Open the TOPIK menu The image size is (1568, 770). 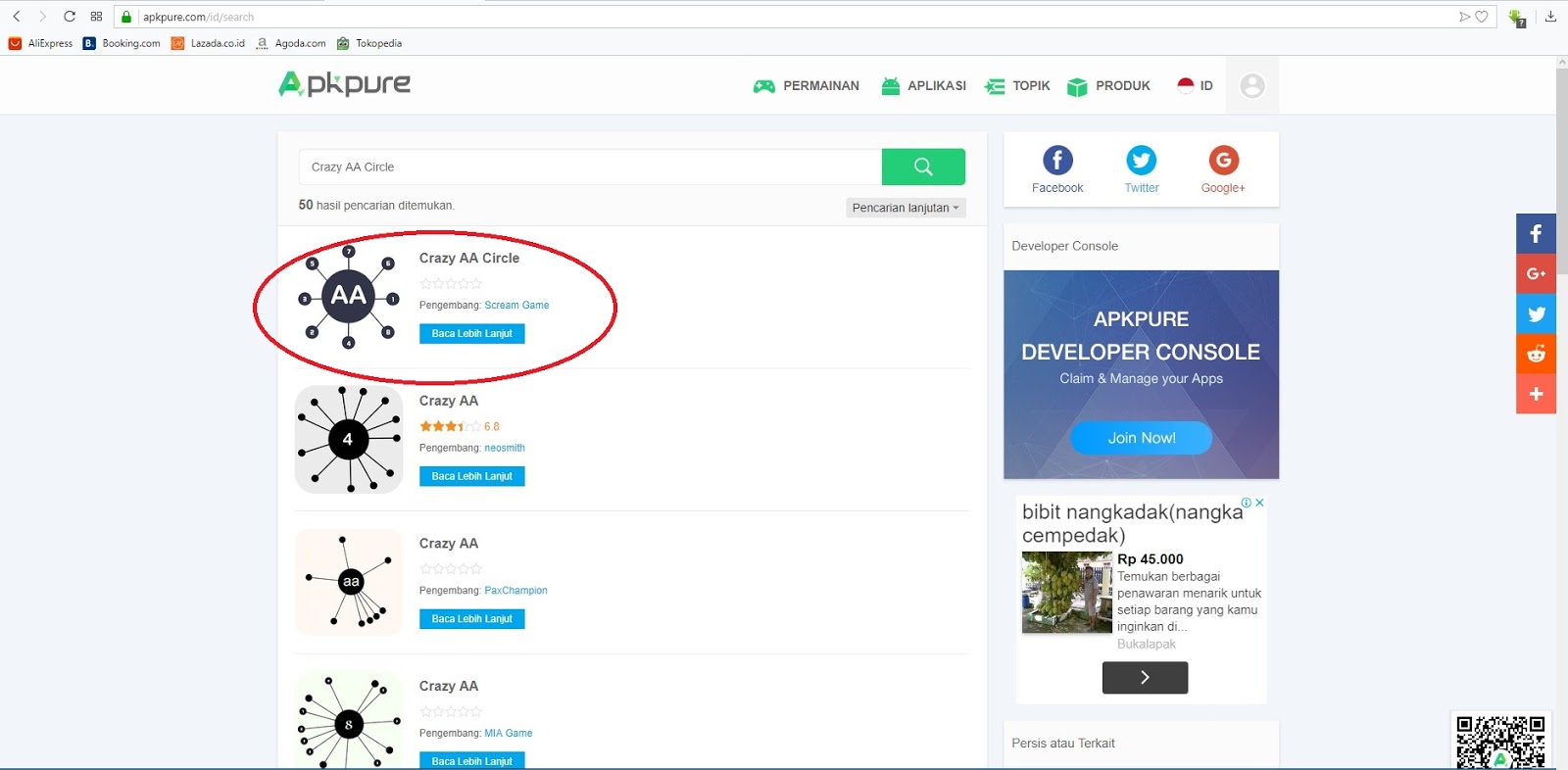tap(1017, 86)
